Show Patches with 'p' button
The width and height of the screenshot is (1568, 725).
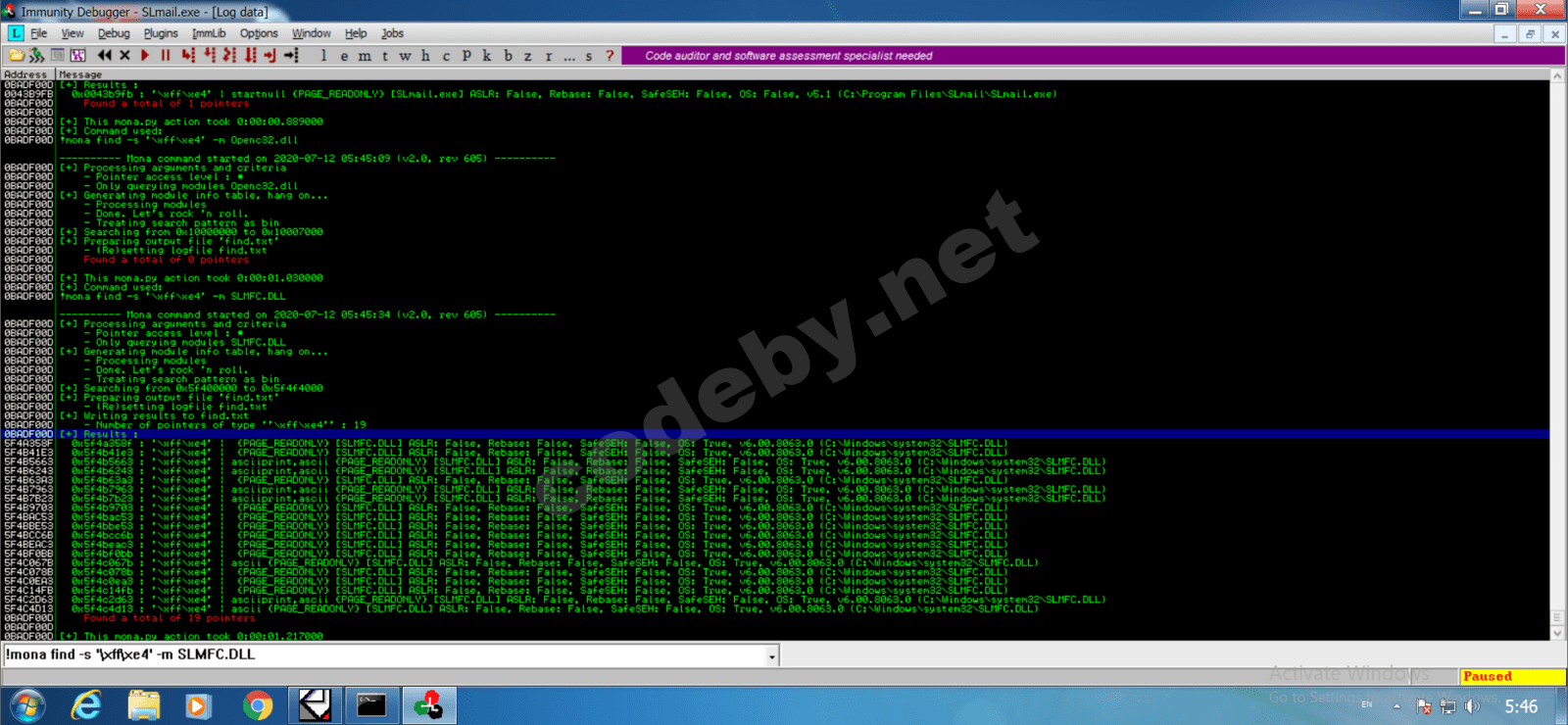(x=466, y=56)
